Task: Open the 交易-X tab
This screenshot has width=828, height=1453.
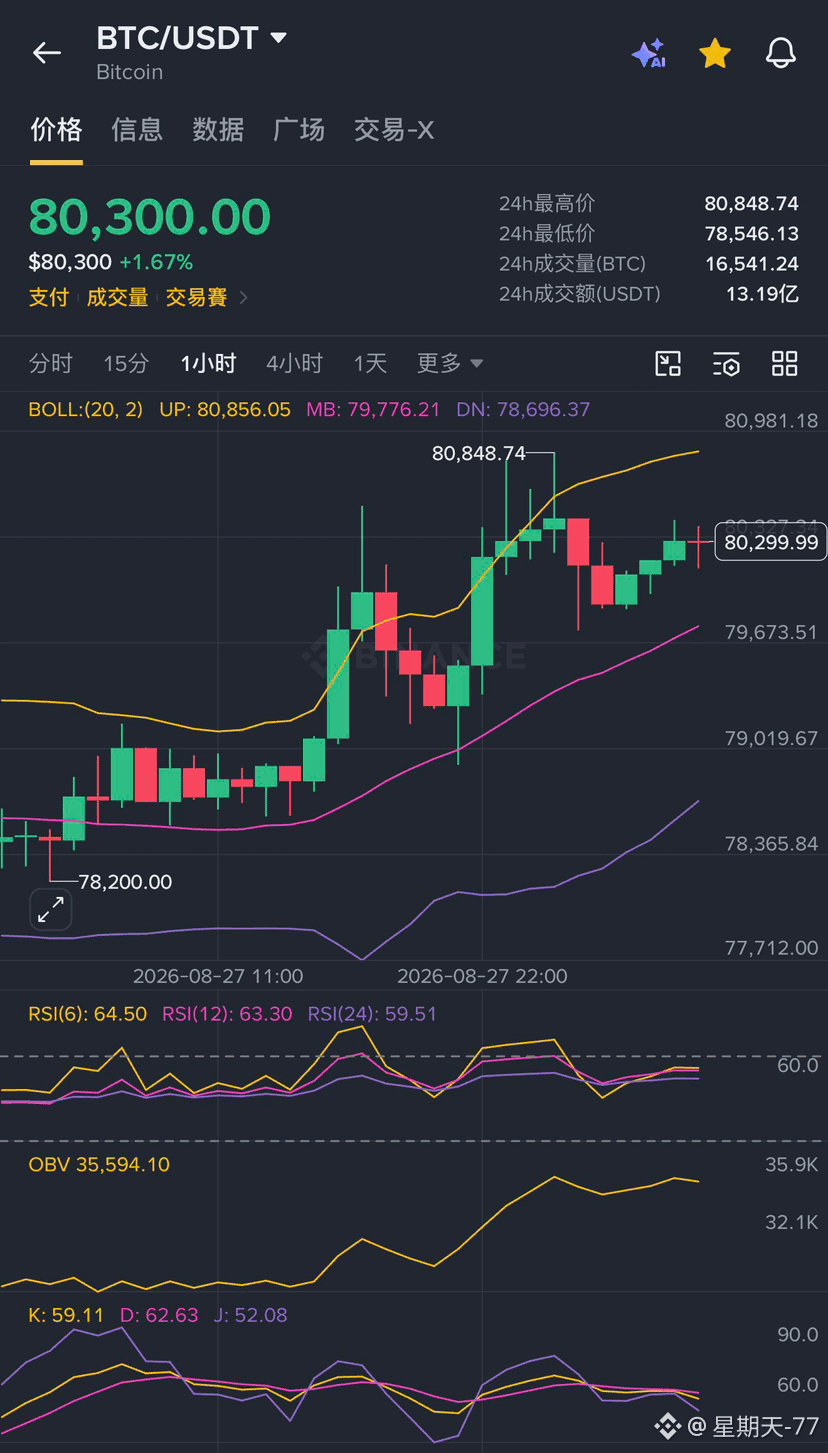Action: click(394, 129)
